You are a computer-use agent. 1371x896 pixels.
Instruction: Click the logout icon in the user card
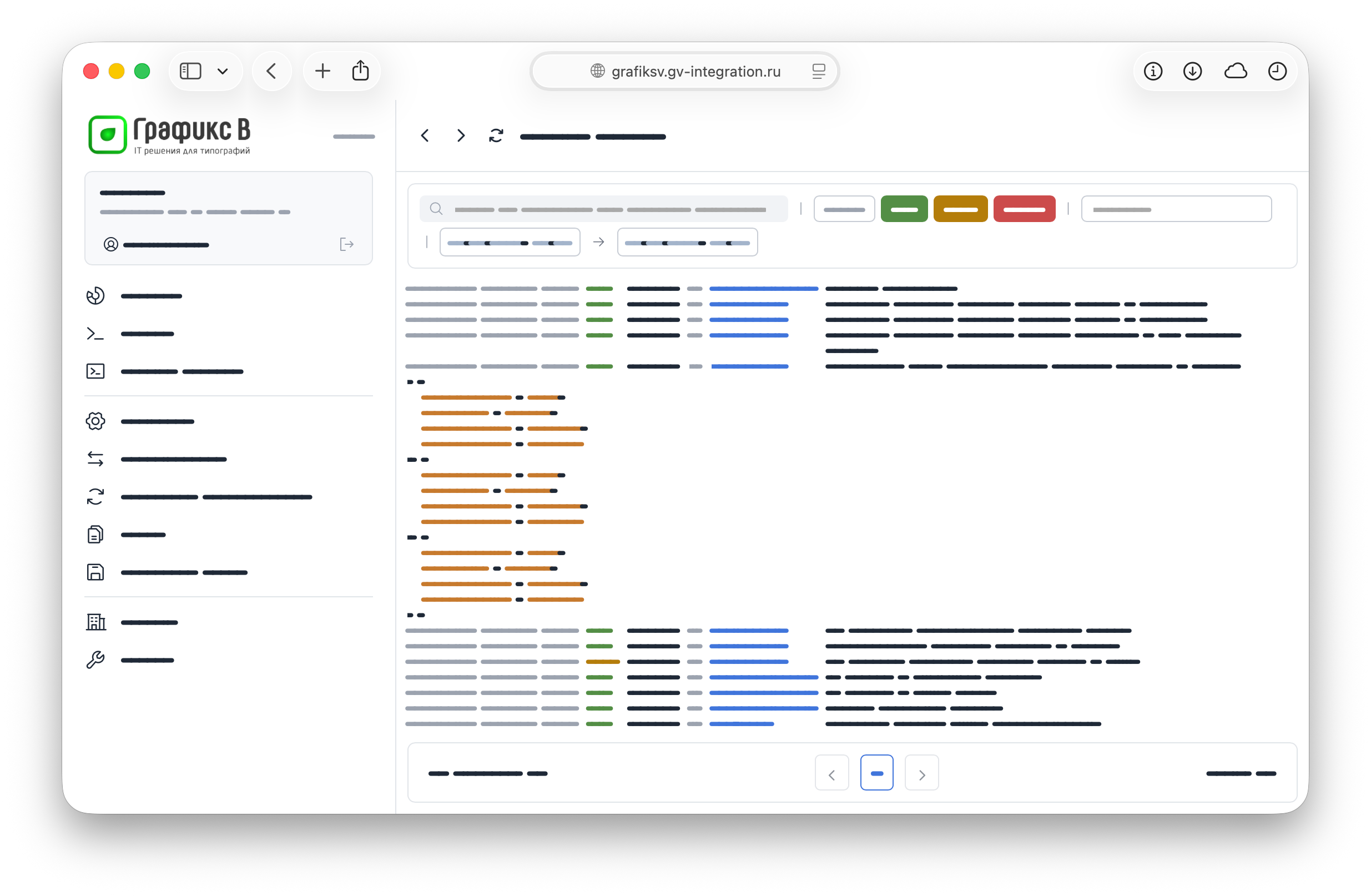[347, 245]
